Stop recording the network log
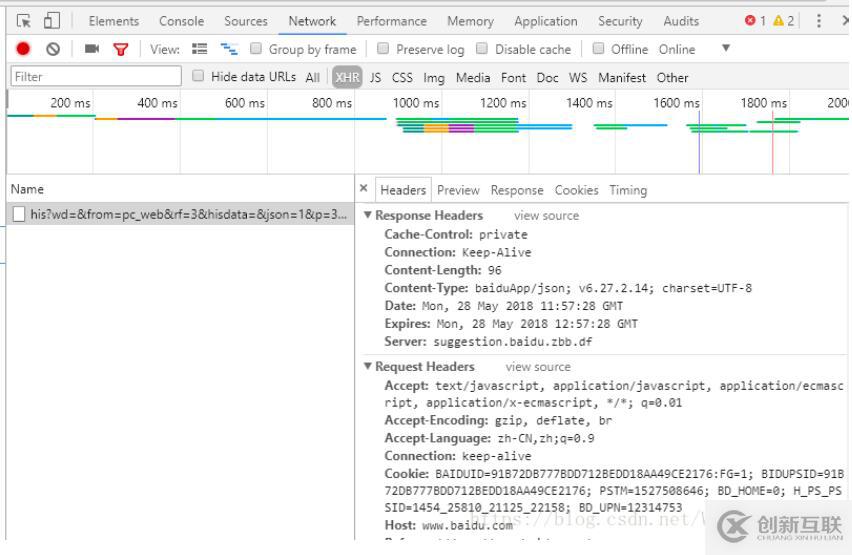Viewport: 852px width, 555px height. [23, 49]
